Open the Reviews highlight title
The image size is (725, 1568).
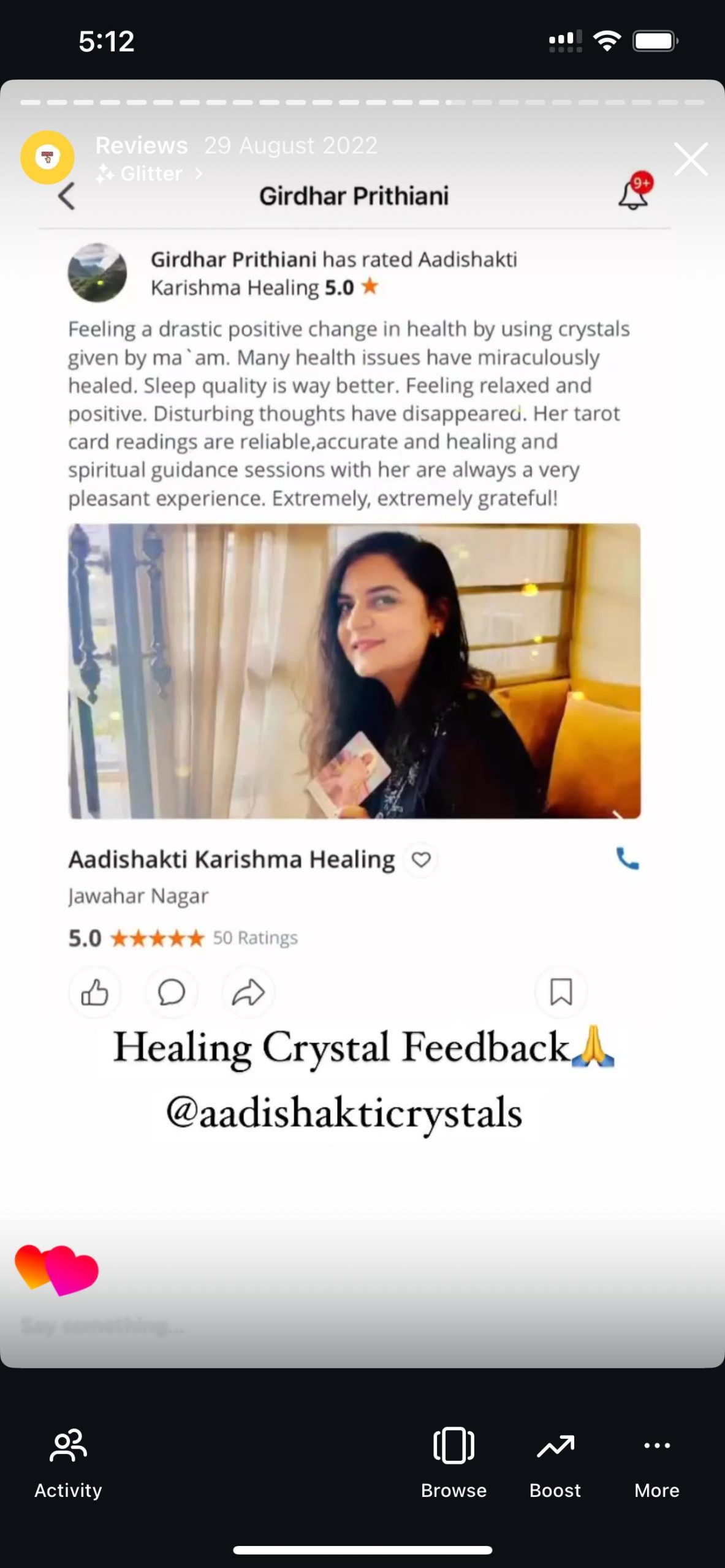pos(142,145)
